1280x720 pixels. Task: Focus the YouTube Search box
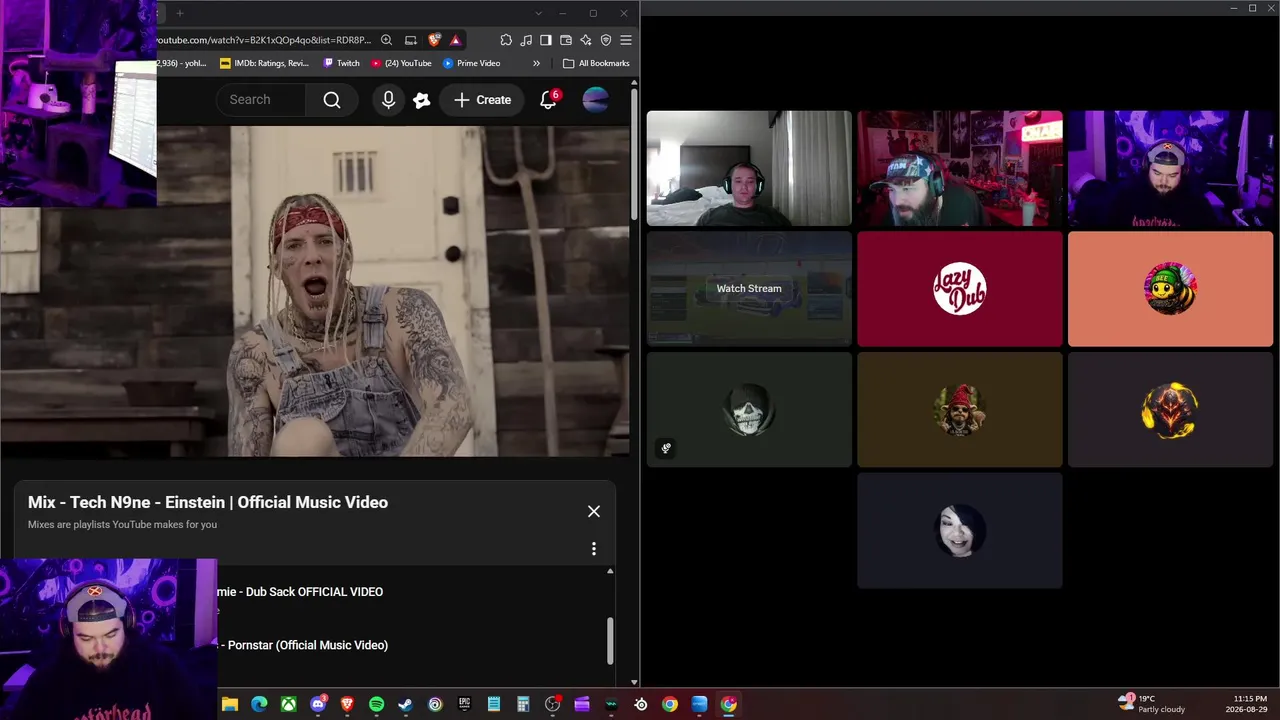[261, 100]
